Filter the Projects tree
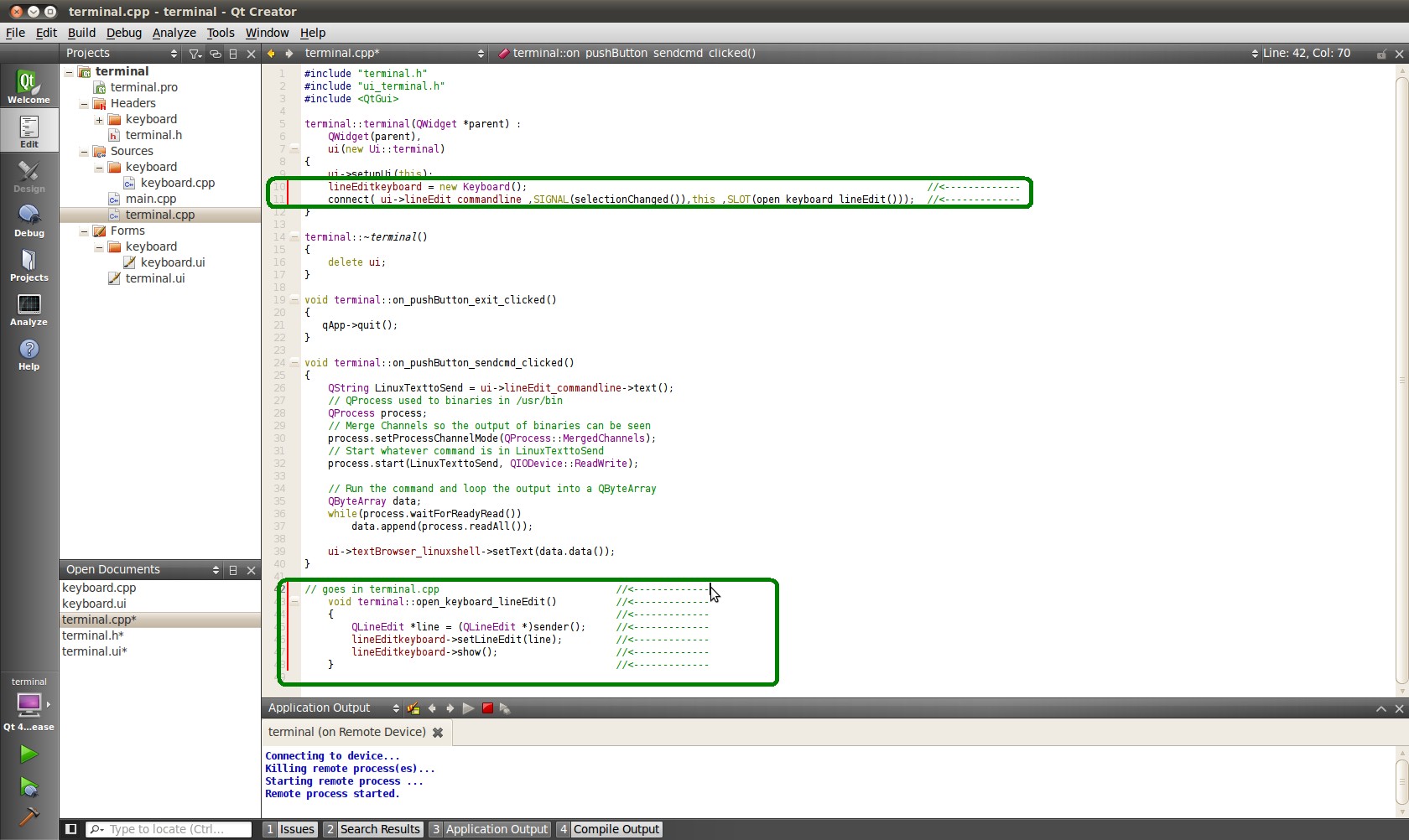This screenshot has height=840, width=1409. coord(195,54)
